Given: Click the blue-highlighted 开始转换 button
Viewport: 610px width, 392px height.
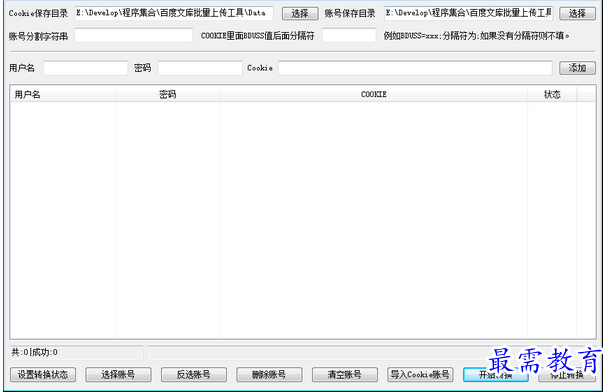Looking at the screenshot, I should coord(495,375).
